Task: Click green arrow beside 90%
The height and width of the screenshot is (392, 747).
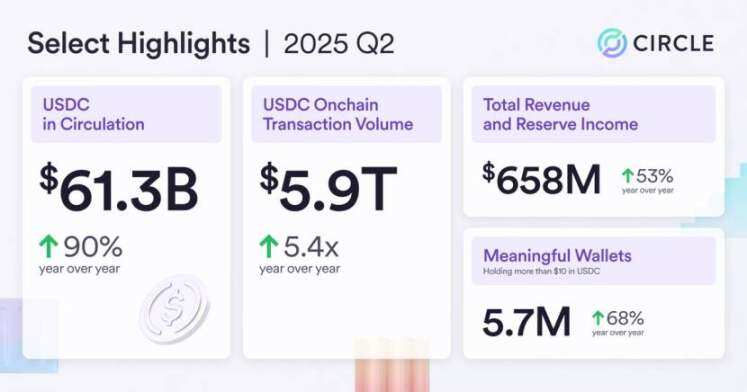Action: [49, 246]
